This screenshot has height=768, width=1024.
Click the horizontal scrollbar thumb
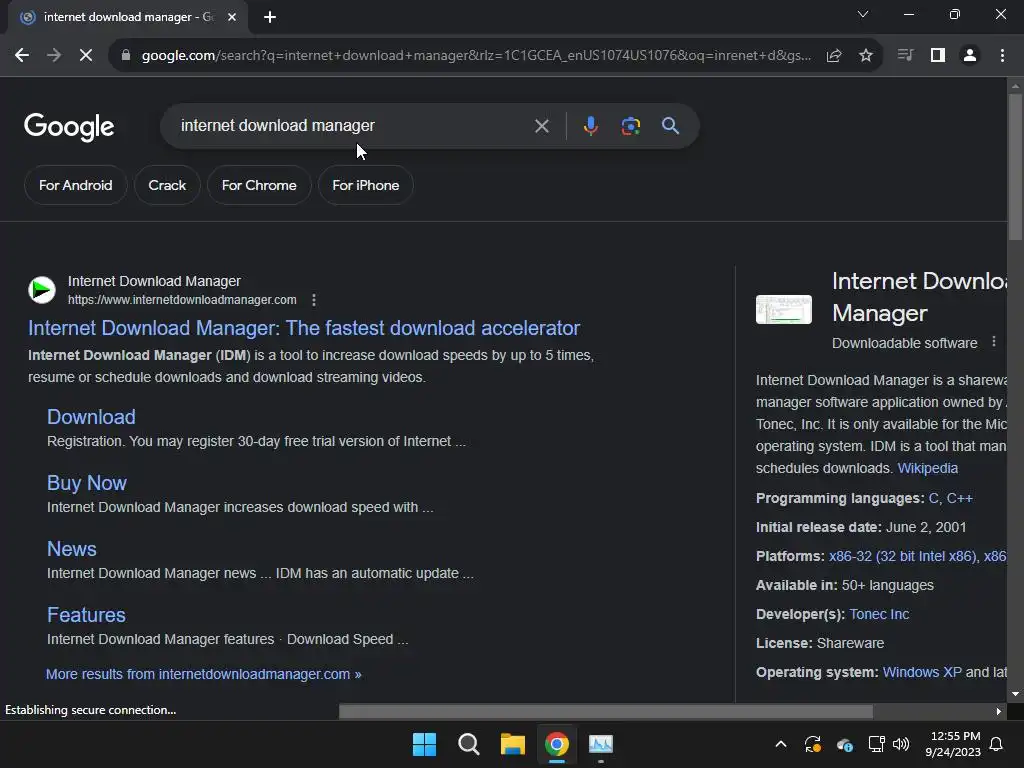[605, 711]
